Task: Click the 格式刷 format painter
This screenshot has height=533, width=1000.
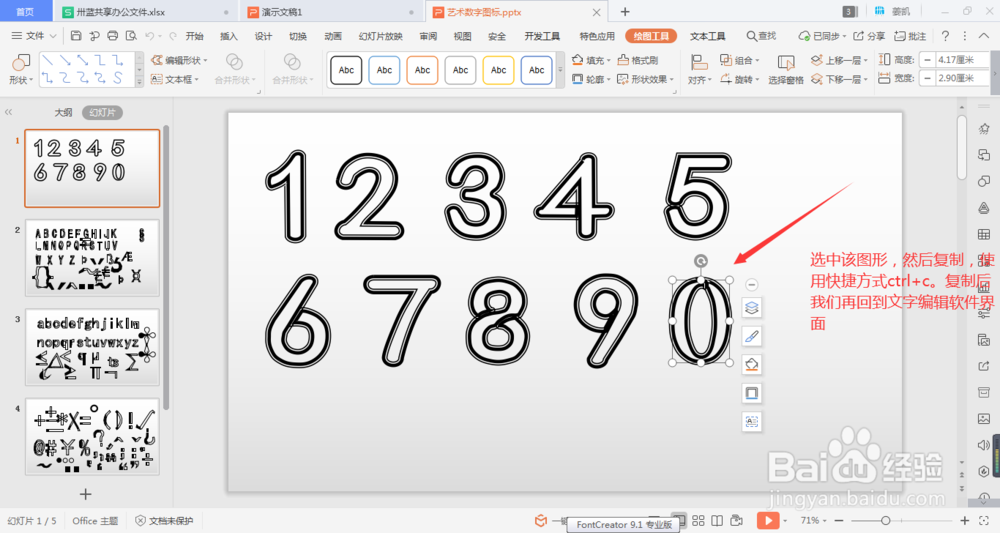Action: [638, 60]
